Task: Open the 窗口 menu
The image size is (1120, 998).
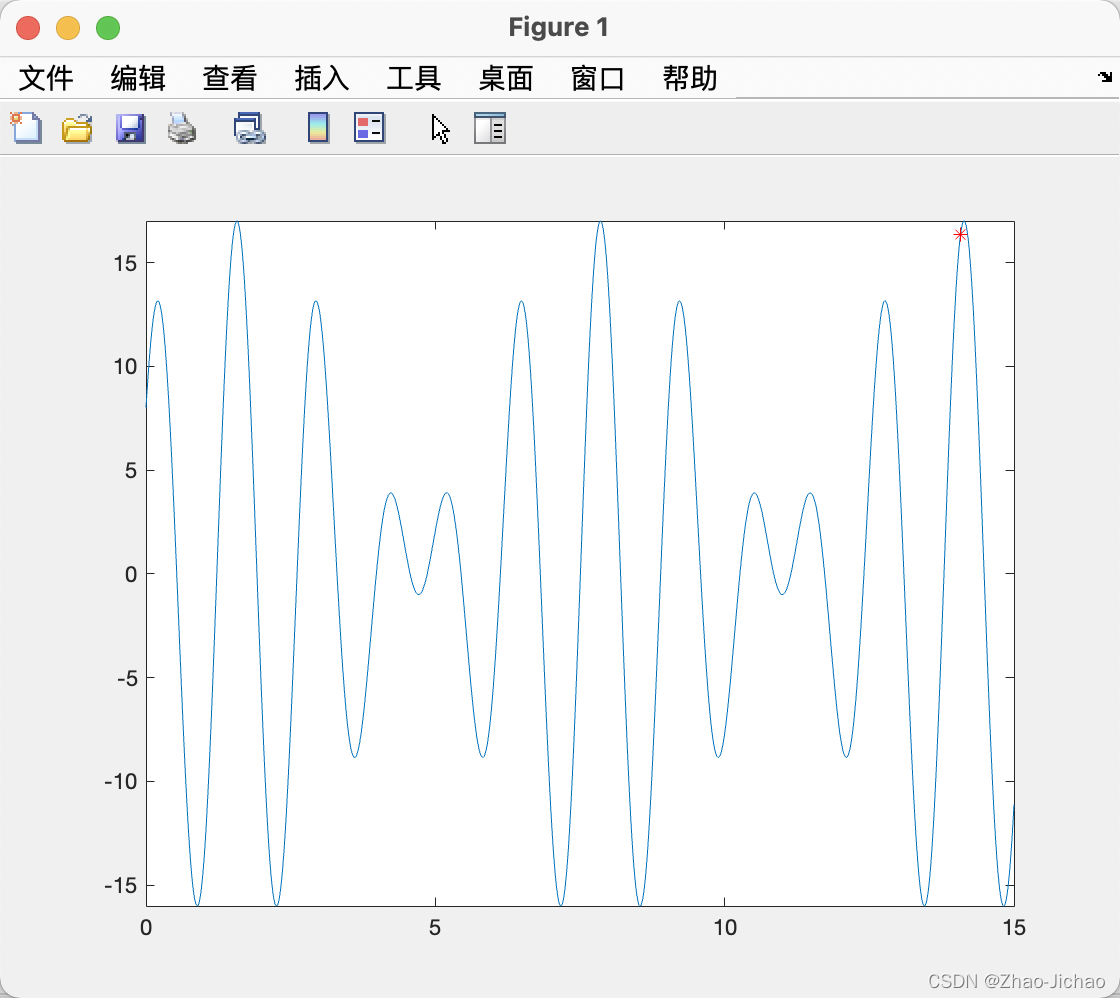Action: pyautogui.click(x=598, y=78)
